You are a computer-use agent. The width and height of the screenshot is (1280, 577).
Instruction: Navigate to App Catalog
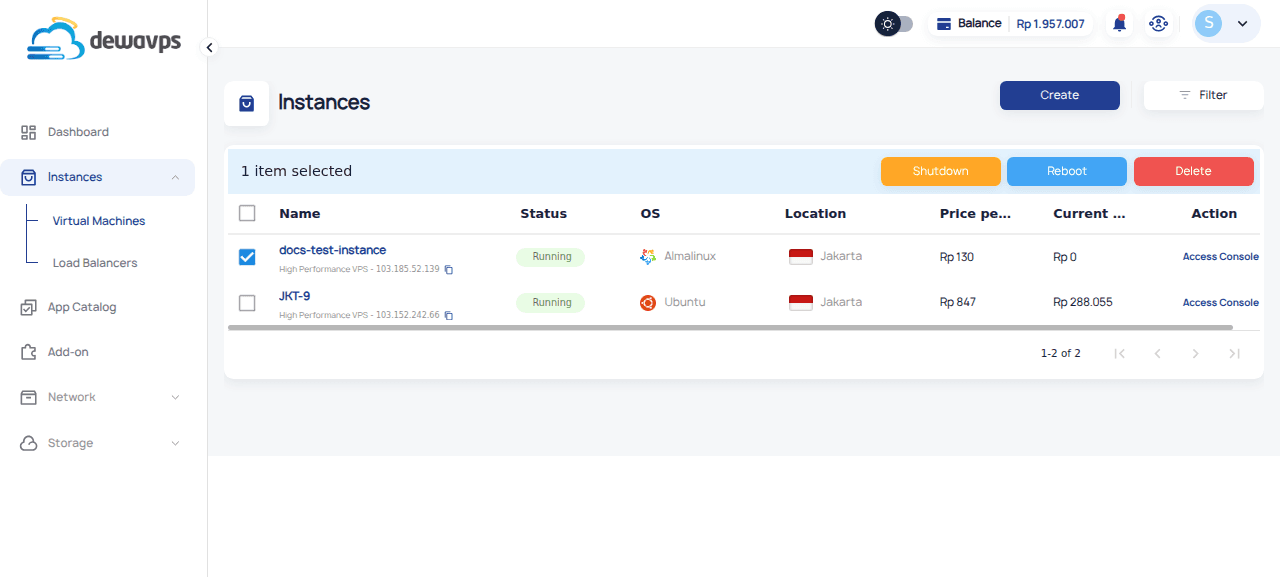coord(82,307)
